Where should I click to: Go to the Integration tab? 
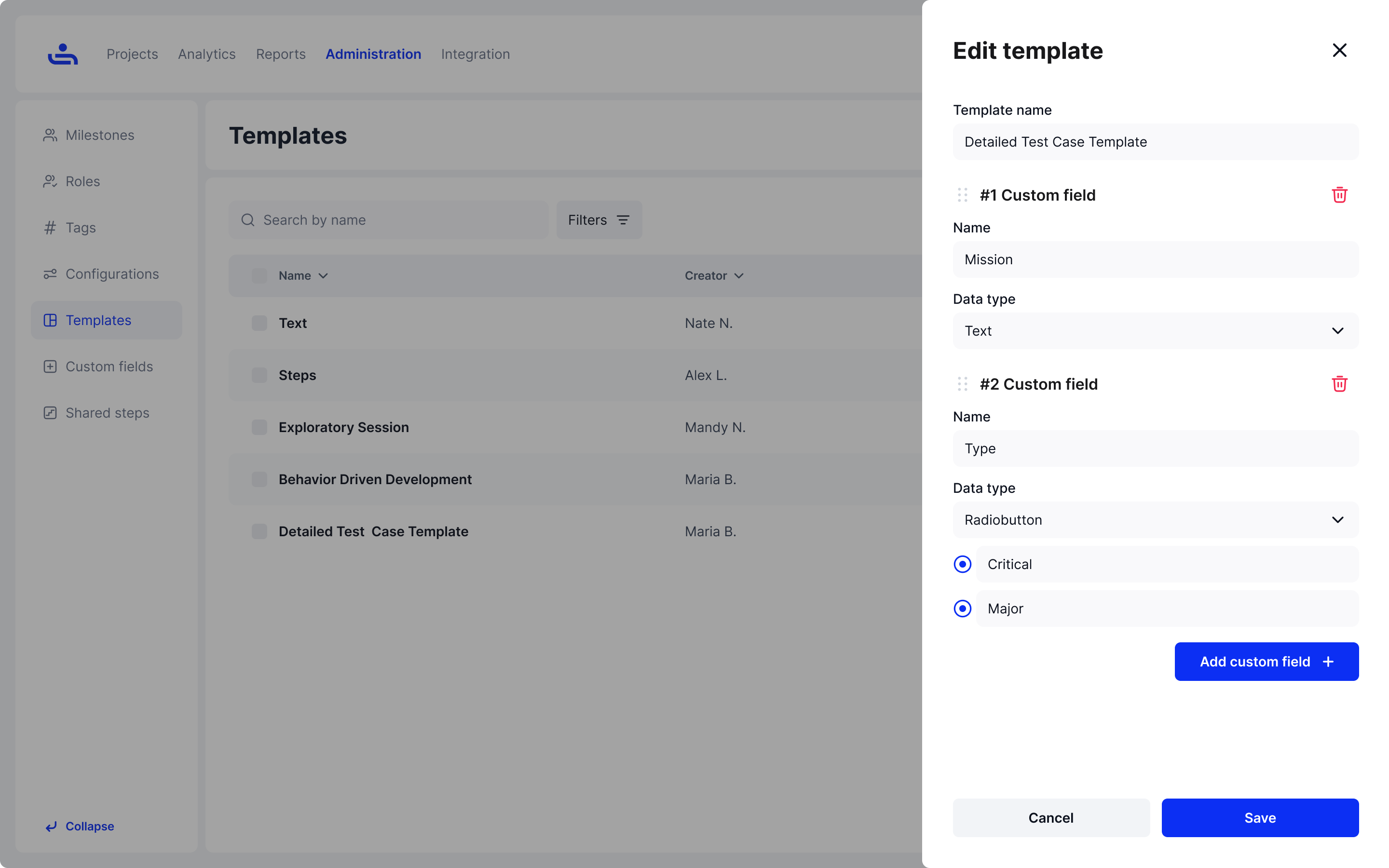(x=475, y=54)
